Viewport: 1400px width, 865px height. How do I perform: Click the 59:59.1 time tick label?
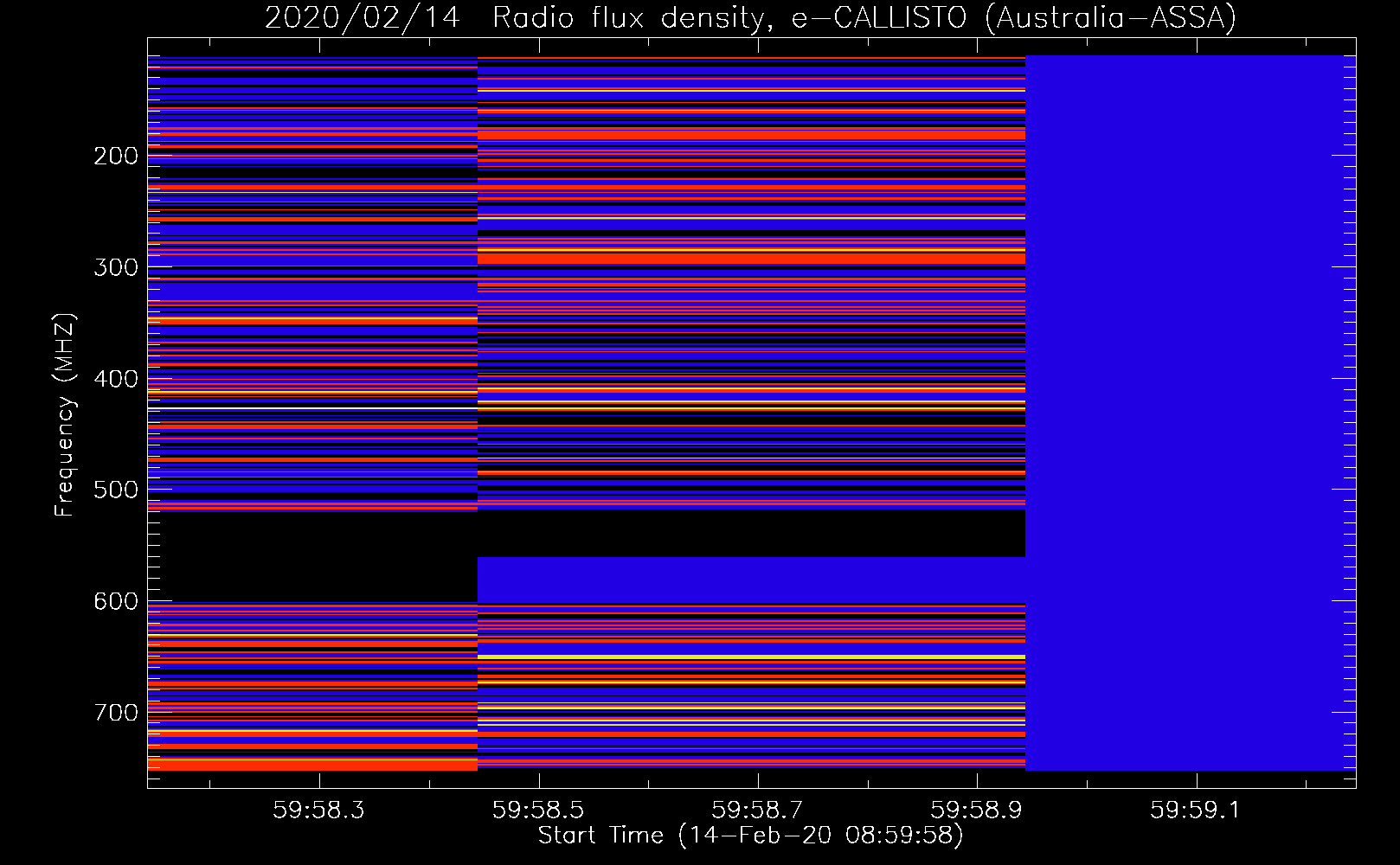1195,811
